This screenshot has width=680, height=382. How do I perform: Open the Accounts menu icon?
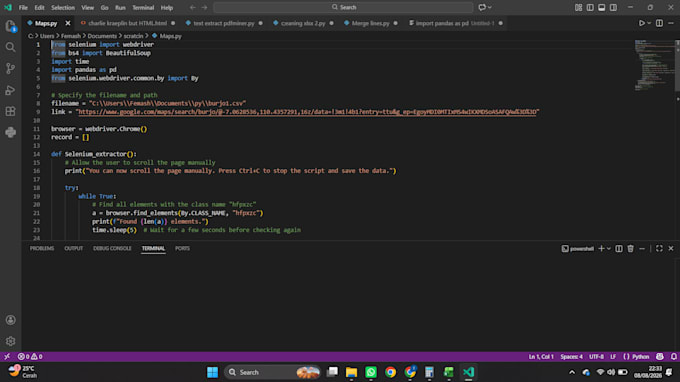pos(10,320)
